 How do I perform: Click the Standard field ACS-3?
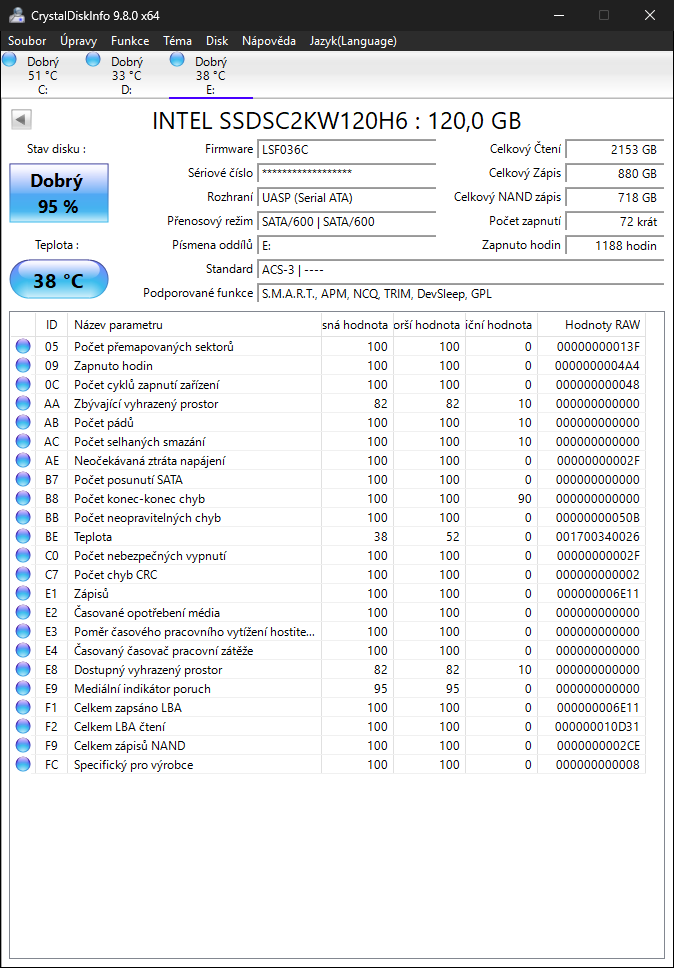[x=460, y=270]
